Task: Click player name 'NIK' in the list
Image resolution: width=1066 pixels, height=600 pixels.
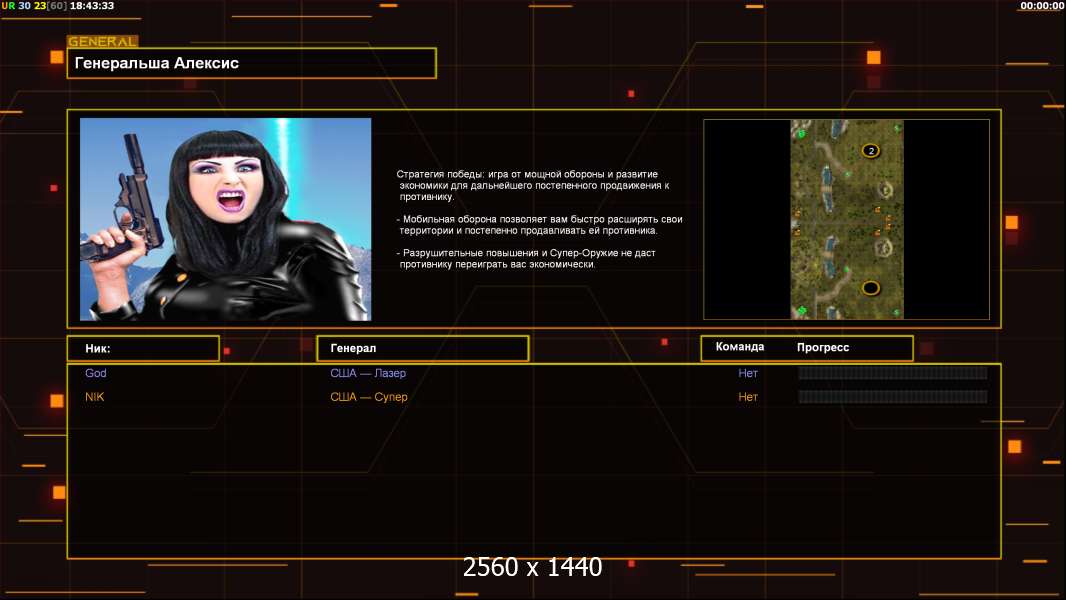Action: pyautogui.click(x=95, y=397)
